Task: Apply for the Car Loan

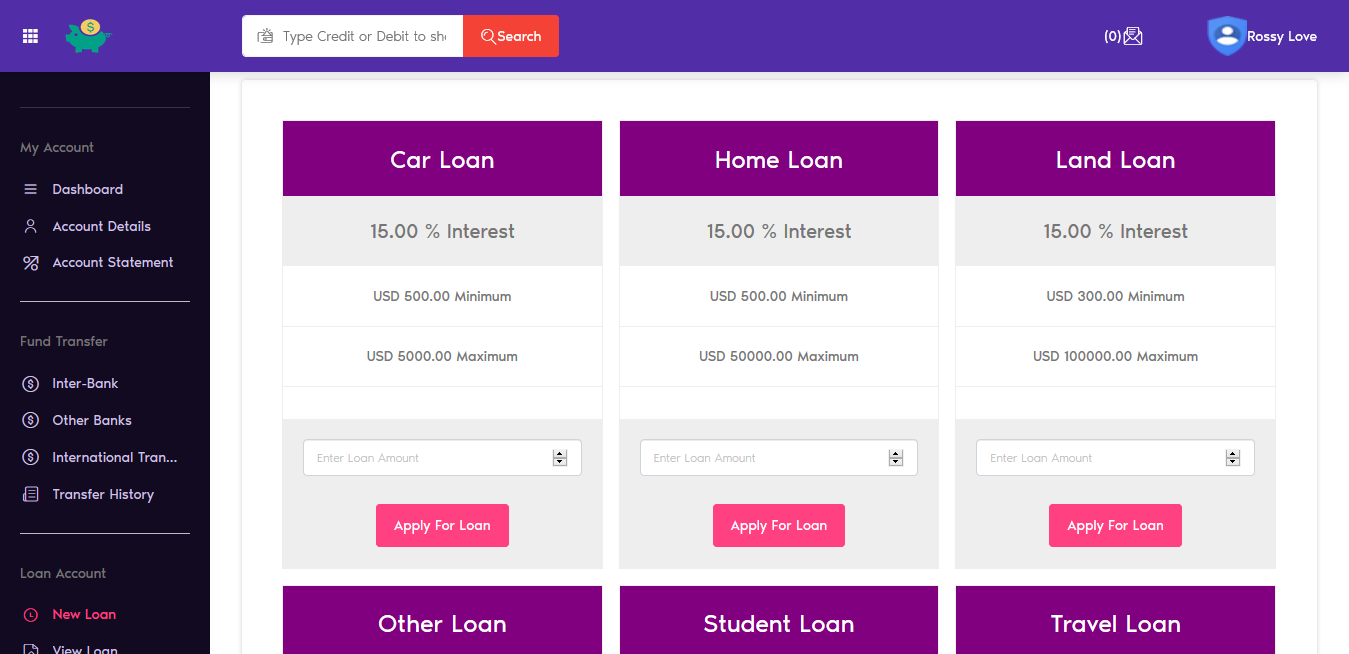Action: pyautogui.click(x=442, y=526)
